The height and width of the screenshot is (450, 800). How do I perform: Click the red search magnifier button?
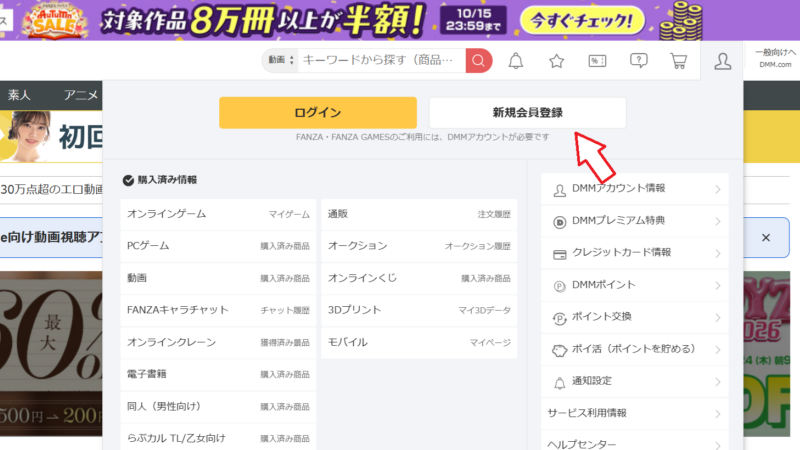[x=479, y=61]
